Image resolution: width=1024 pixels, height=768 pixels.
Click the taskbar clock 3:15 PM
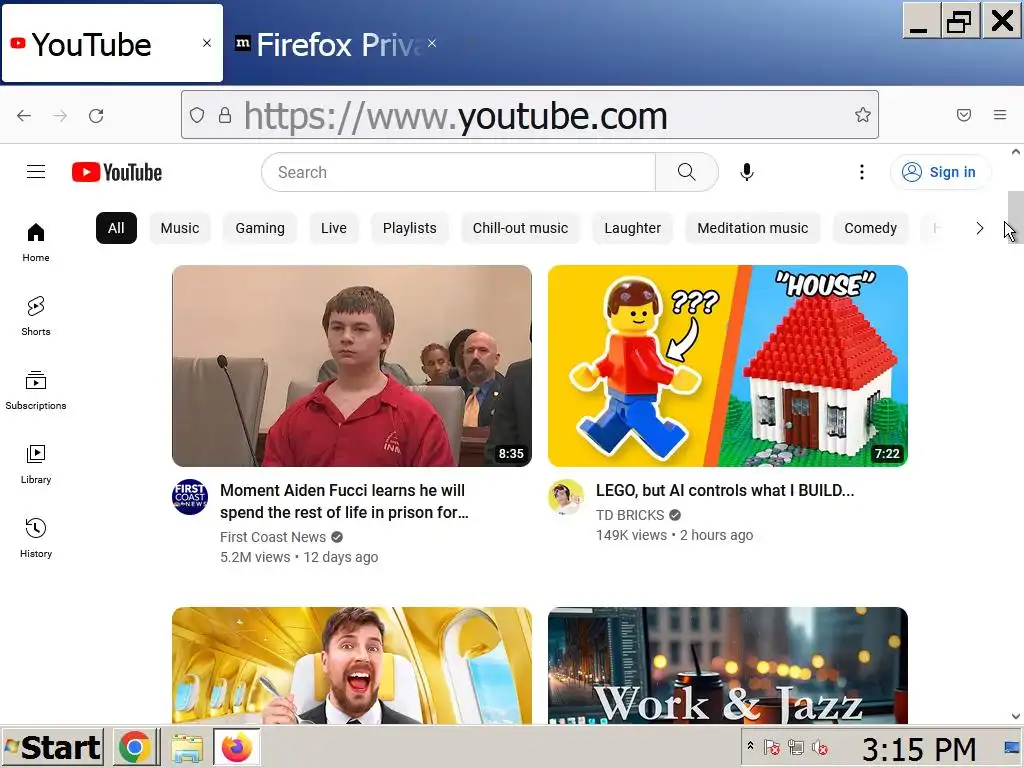pos(918,748)
